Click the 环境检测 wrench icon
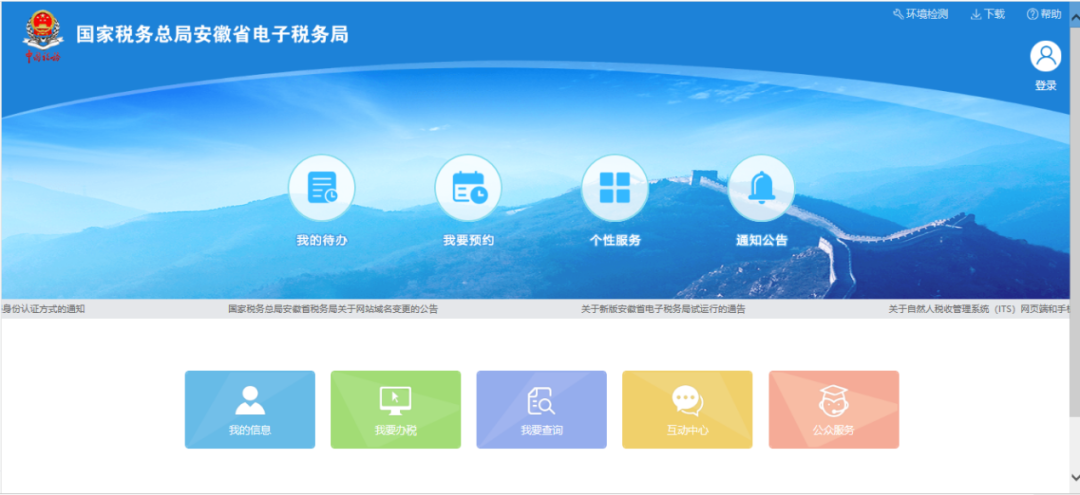The width and height of the screenshot is (1080, 495). click(x=898, y=14)
